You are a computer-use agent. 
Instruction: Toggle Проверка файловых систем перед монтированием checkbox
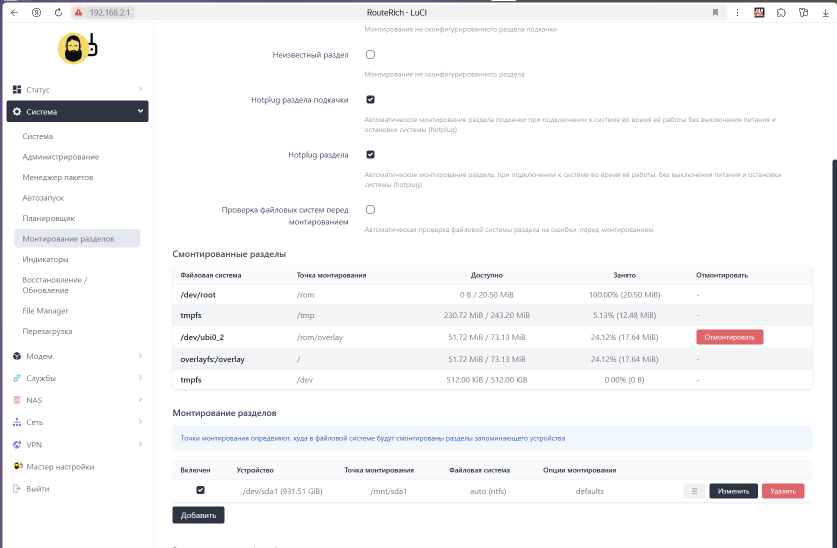point(370,210)
